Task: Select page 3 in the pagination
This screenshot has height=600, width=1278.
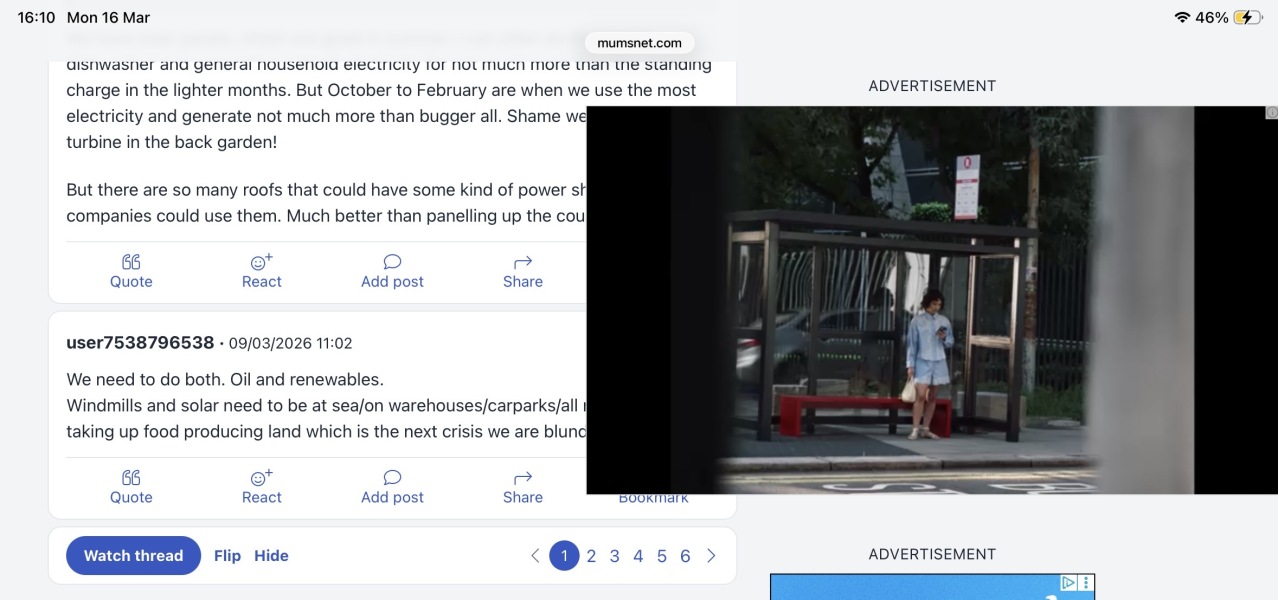Action: (x=614, y=555)
